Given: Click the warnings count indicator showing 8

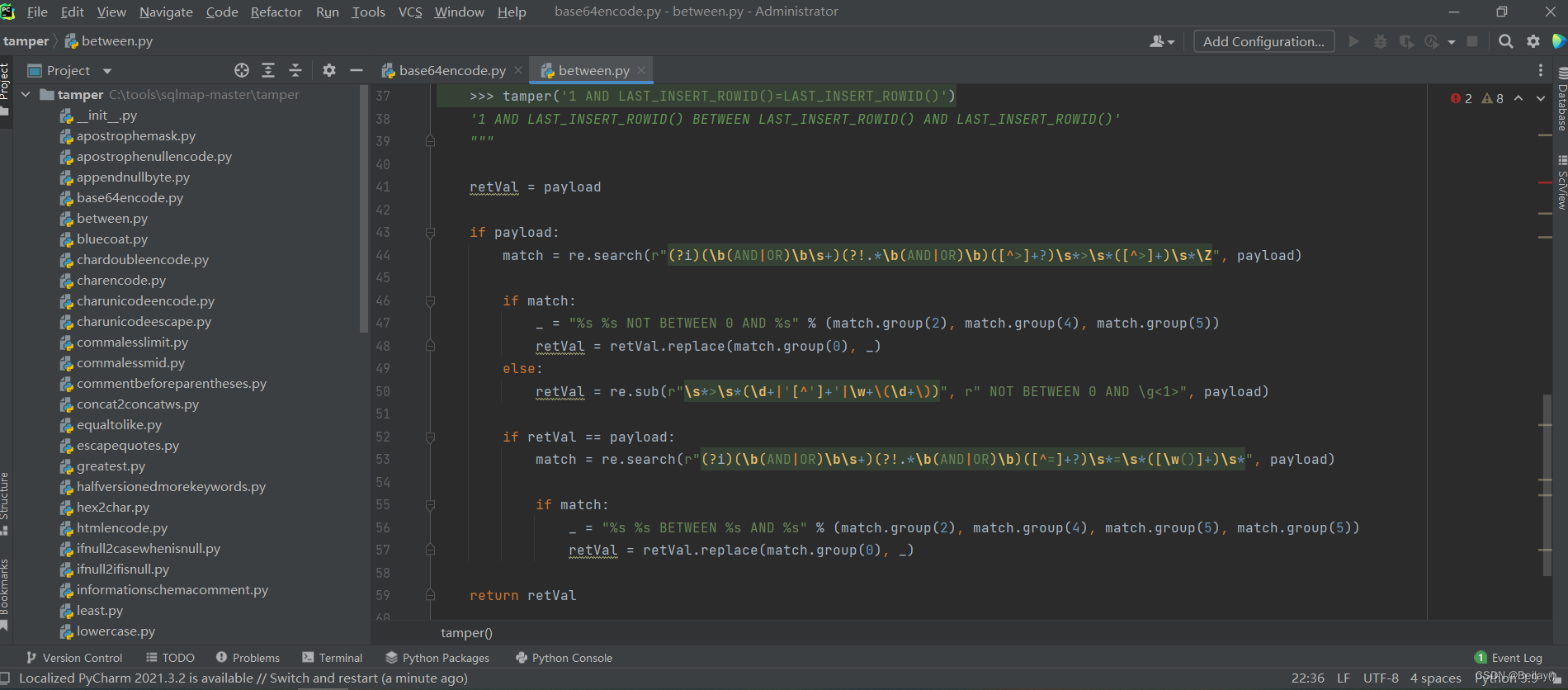Looking at the screenshot, I should (1493, 98).
